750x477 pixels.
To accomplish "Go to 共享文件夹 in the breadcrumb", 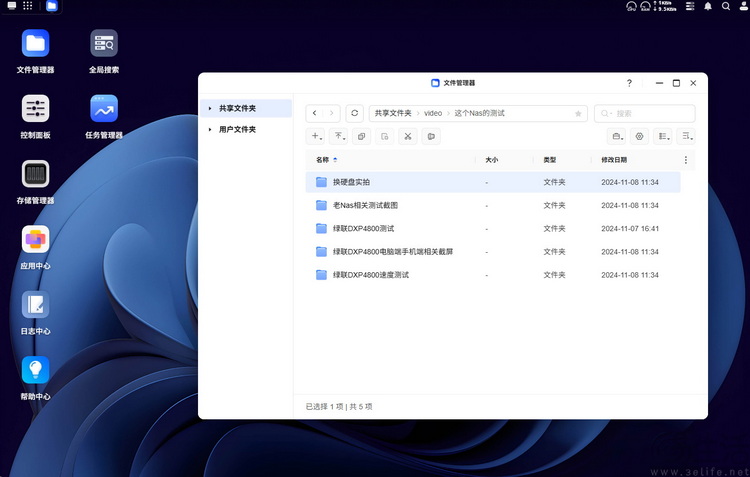I will tap(393, 113).
